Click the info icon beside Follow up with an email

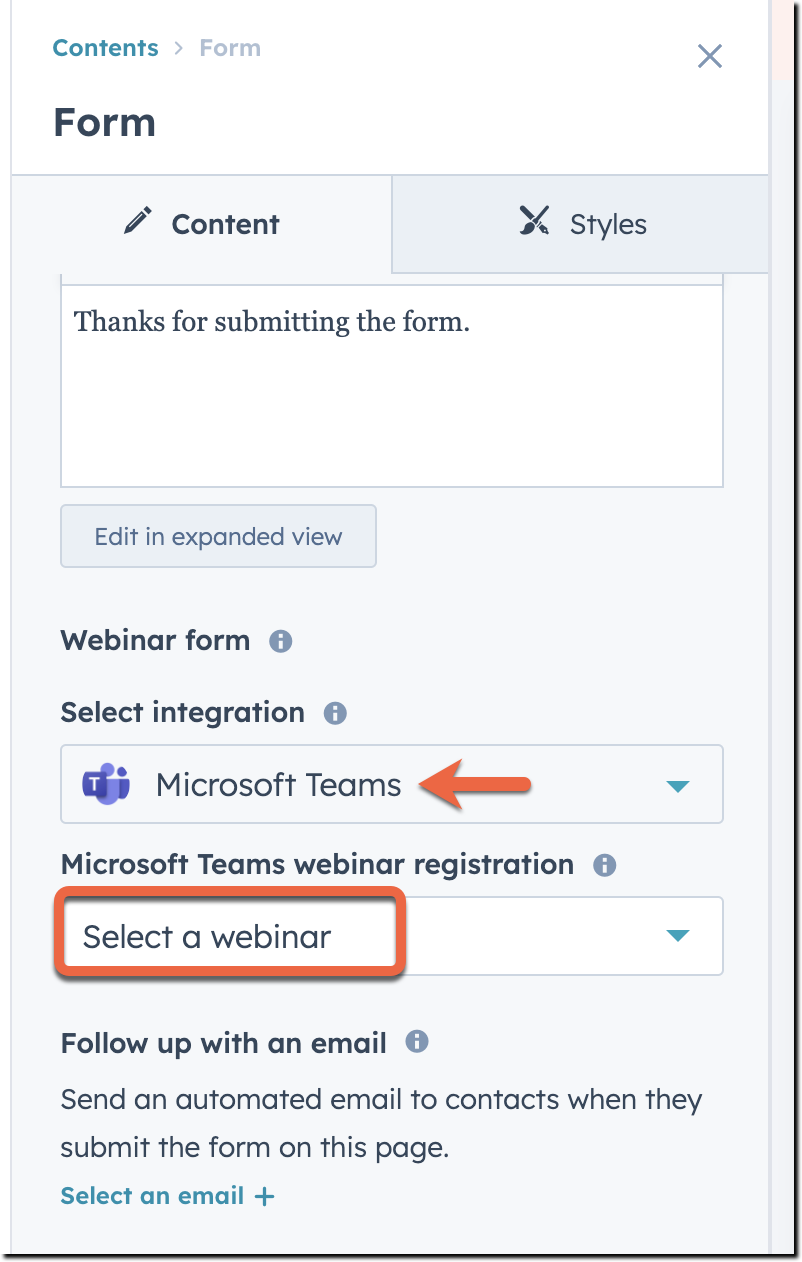point(416,1043)
